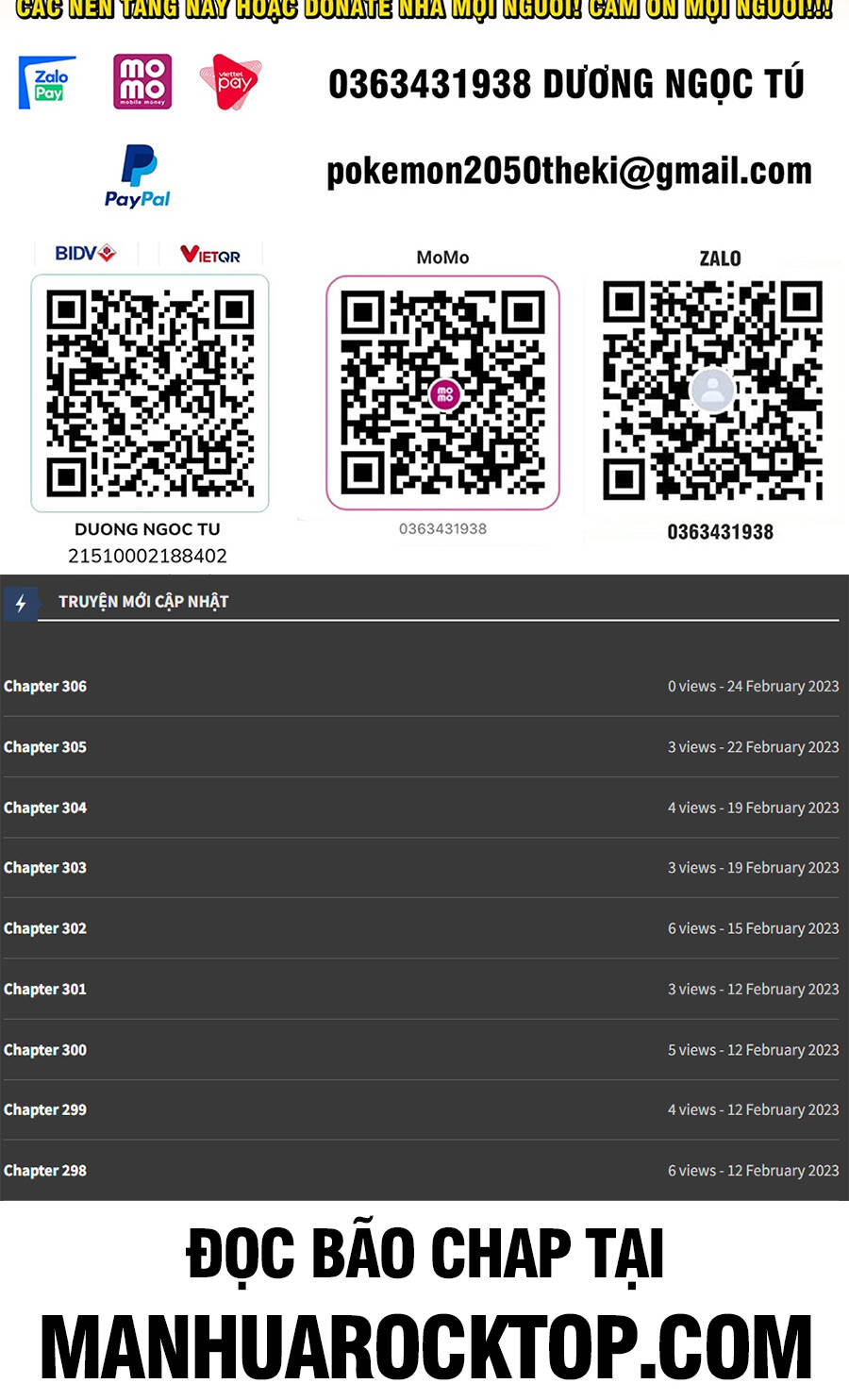Select Chapter 303 from list

(x=45, y=868)
